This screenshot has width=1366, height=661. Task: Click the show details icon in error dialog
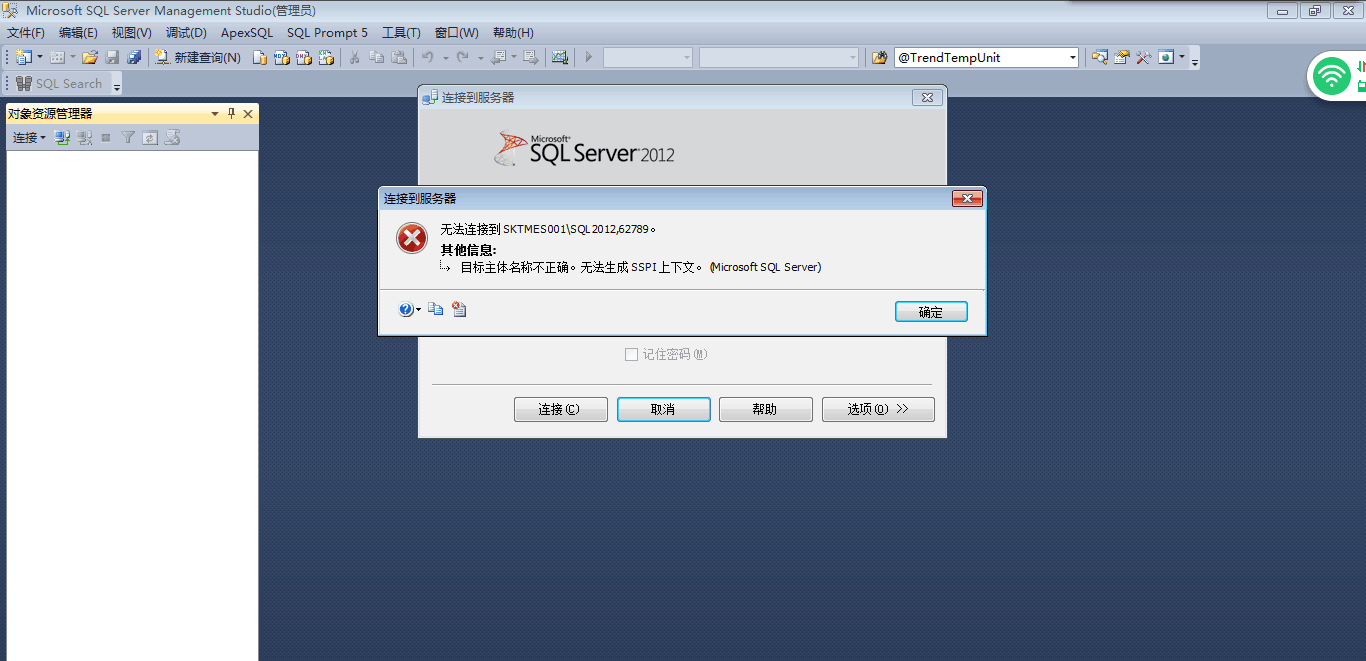(x=459, y=310)
